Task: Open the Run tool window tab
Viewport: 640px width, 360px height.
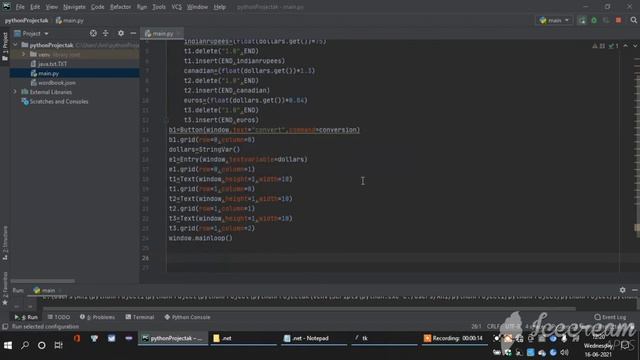Action: (27, 317)
